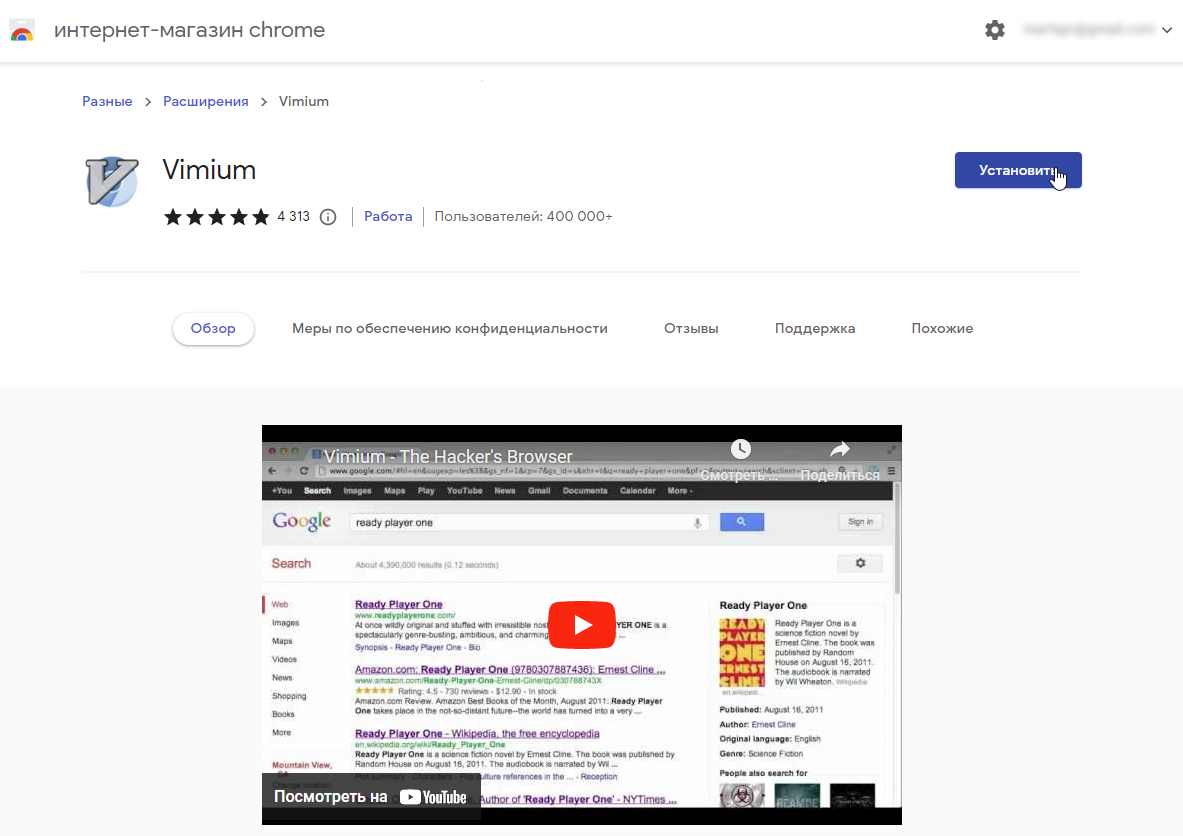Click the Vimium extension logo icon

click(112, 181)
